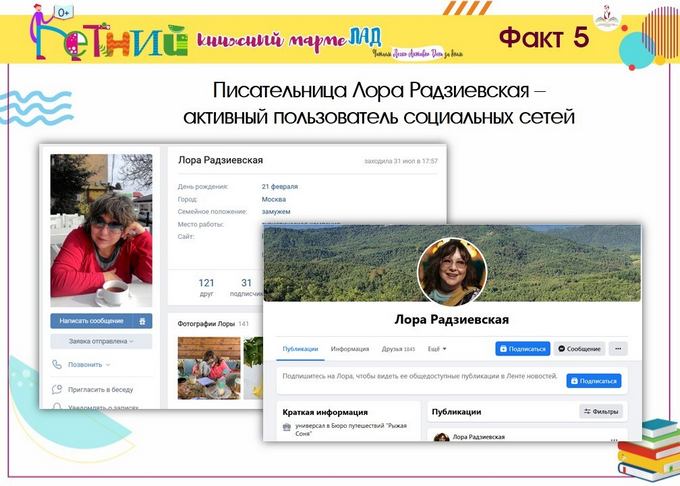Click the phone icon next to Позвонить

(x=57, y=365)
